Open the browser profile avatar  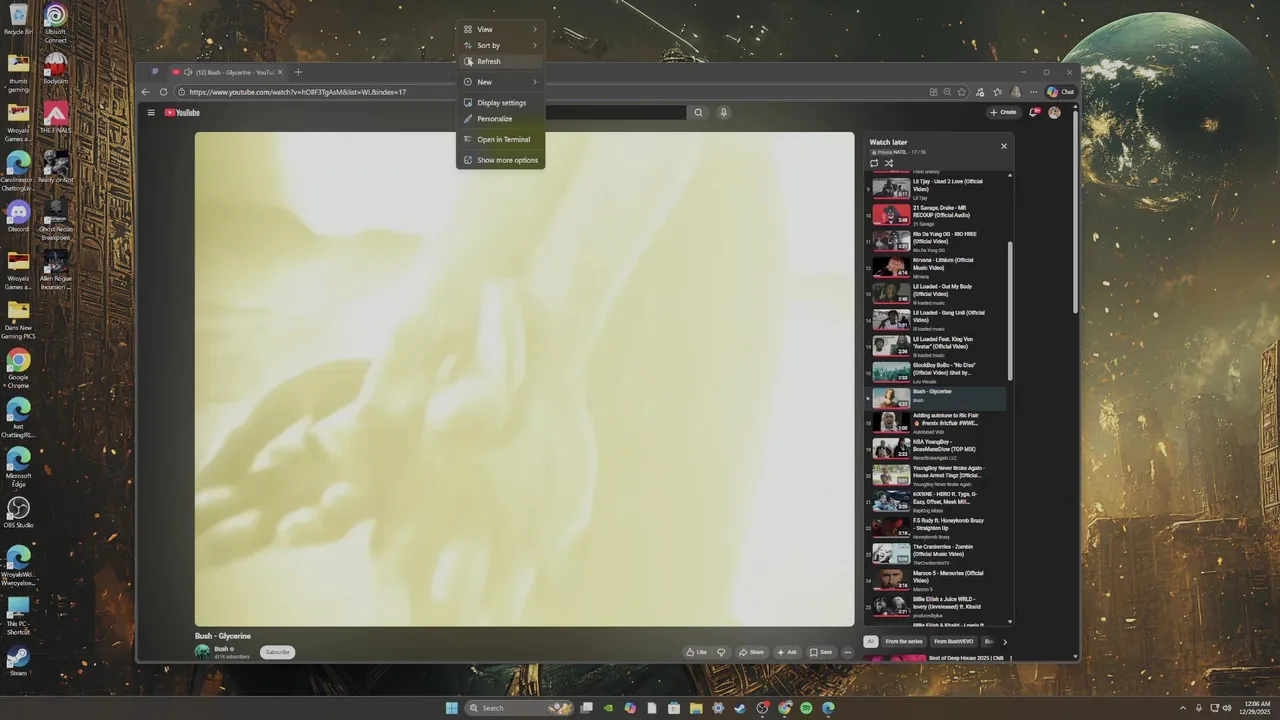click(1016, 92)
